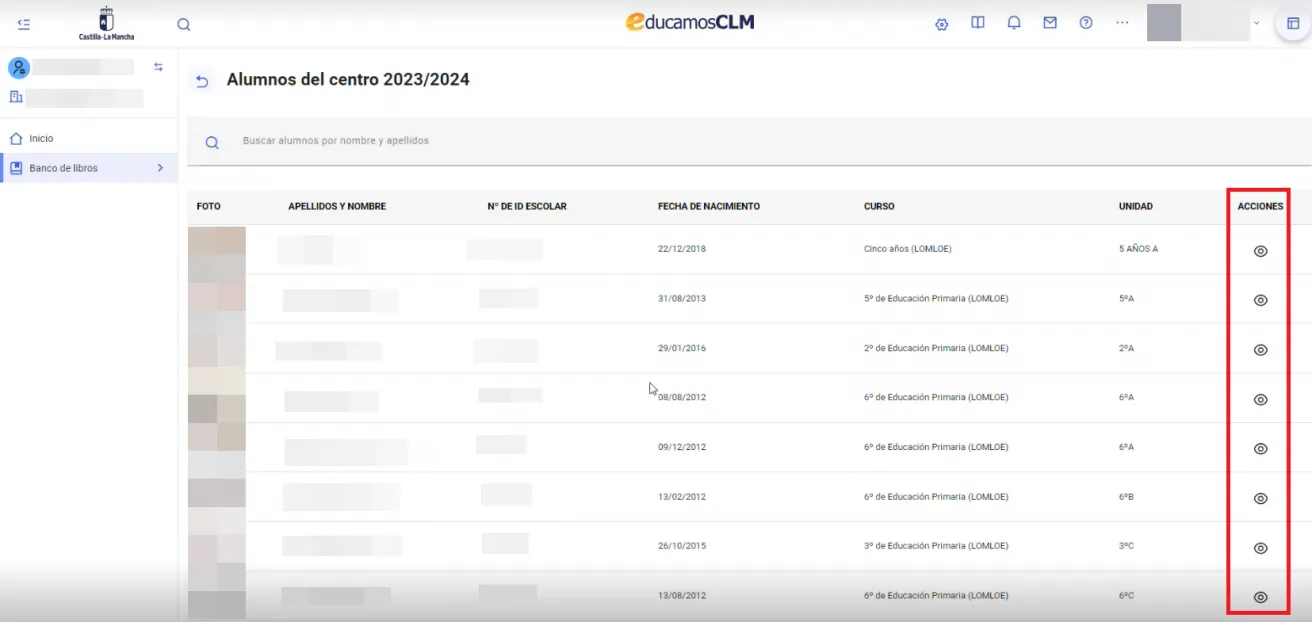Select Banco de libros menu item
1312x622 pixels.
(63, 168)
